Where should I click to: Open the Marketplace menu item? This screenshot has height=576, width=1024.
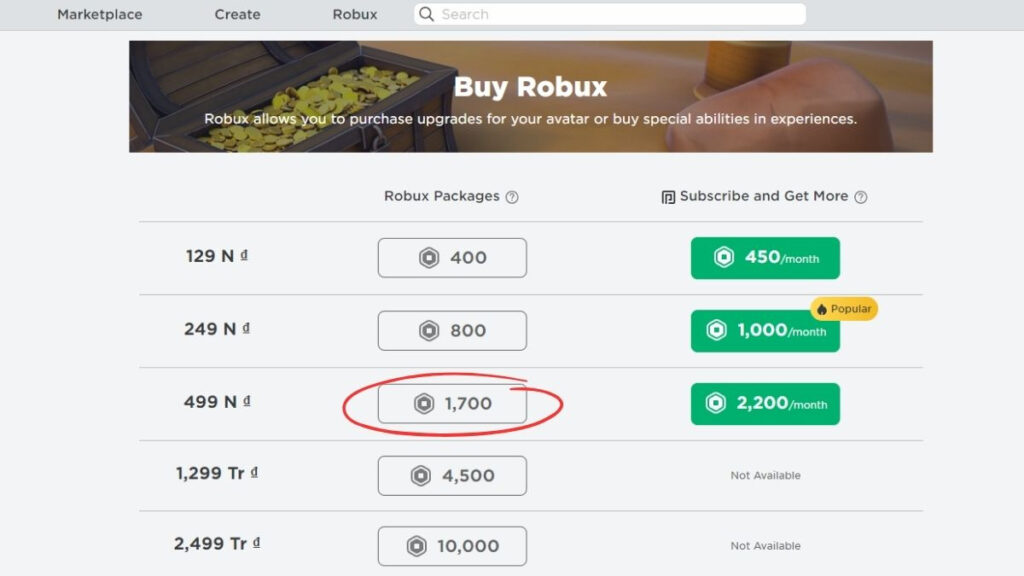pyautogui.click(x=99, y=14)
